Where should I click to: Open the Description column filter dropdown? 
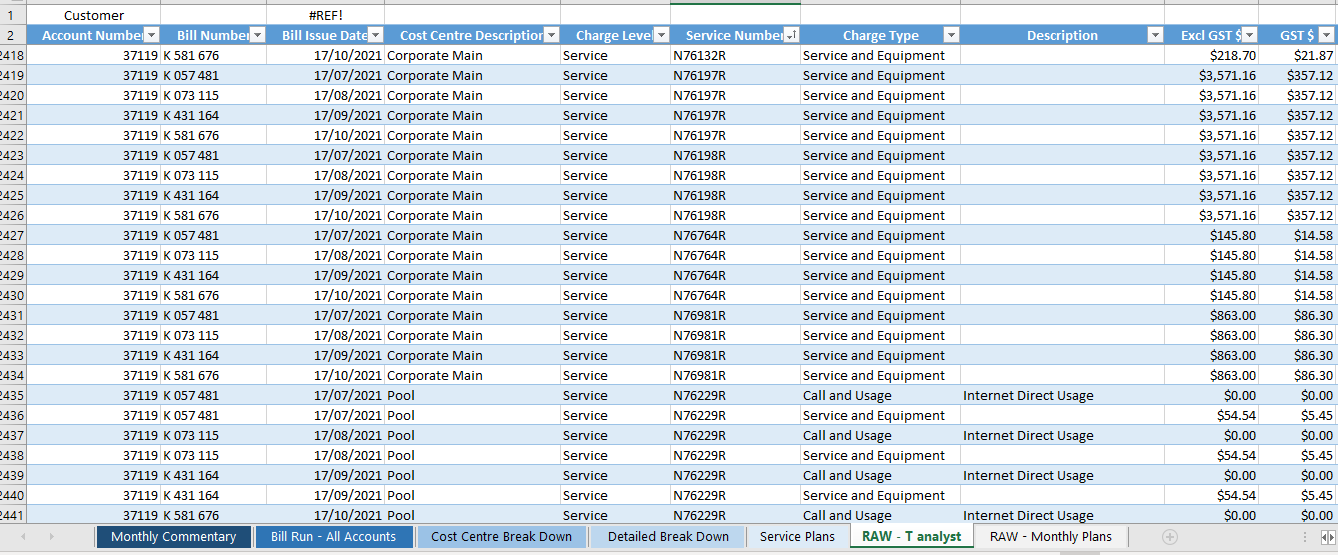pos(1155,35)
